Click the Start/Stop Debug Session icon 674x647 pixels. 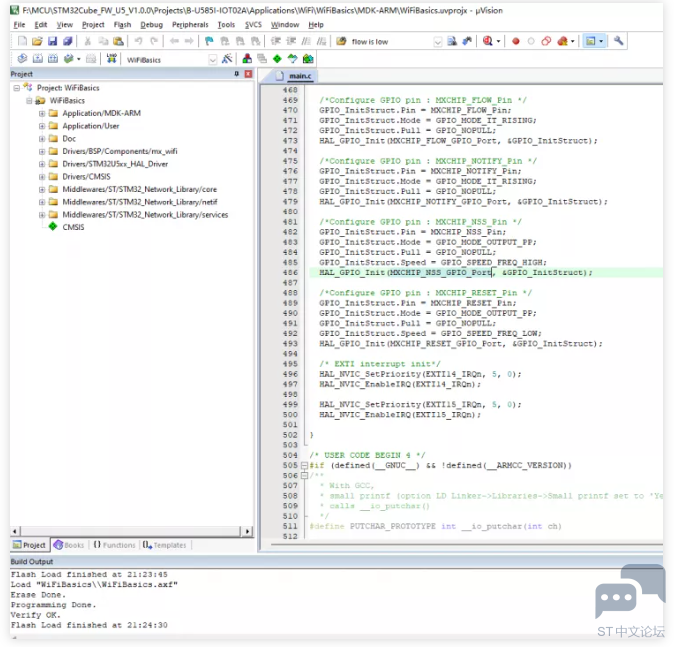487,41
